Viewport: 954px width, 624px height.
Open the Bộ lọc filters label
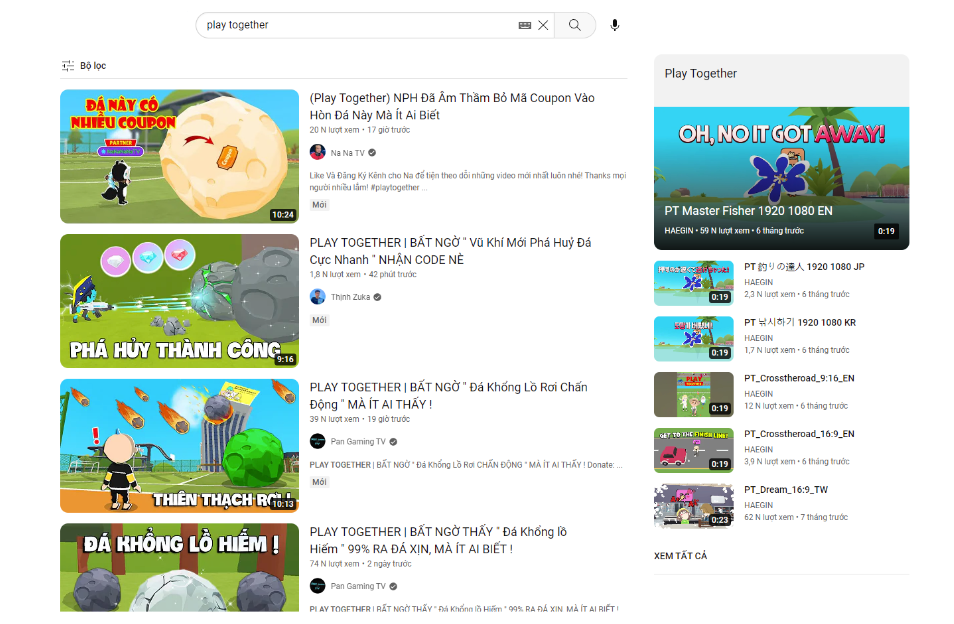(x=93, y=65)
